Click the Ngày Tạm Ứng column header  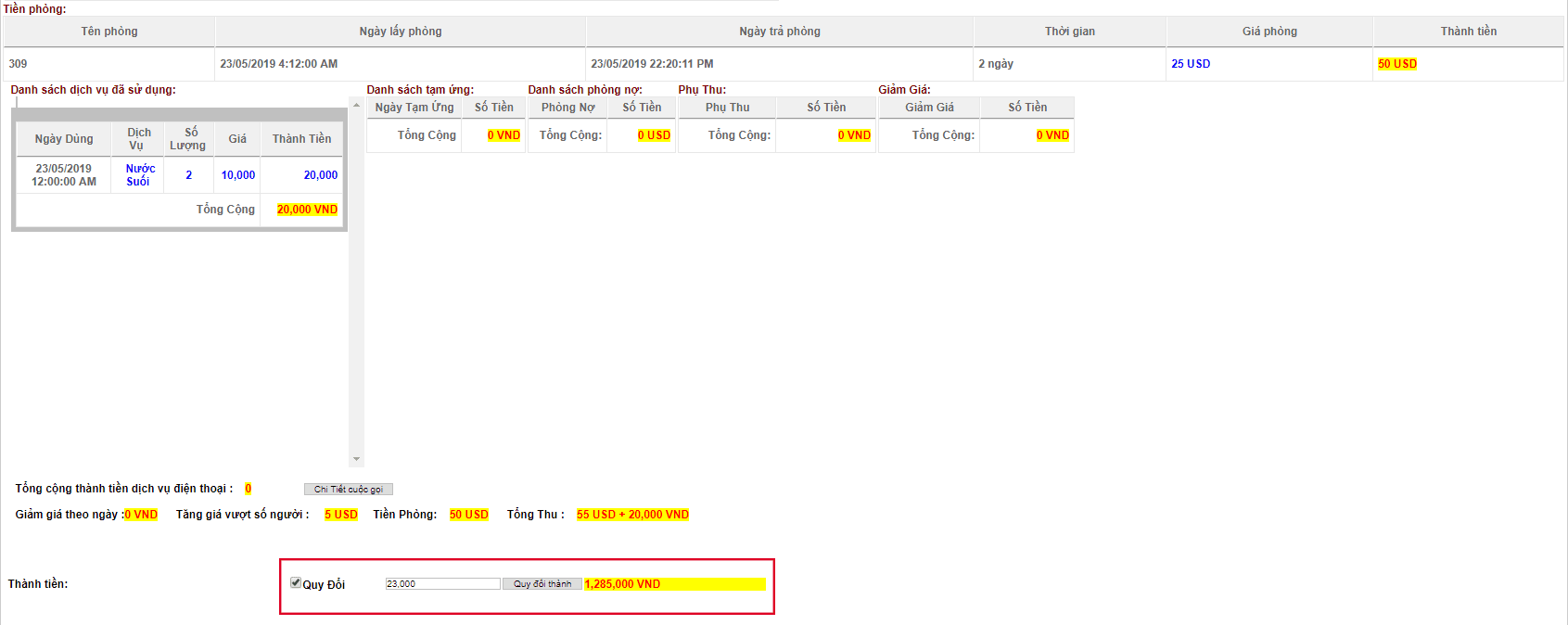click(414, 108)
